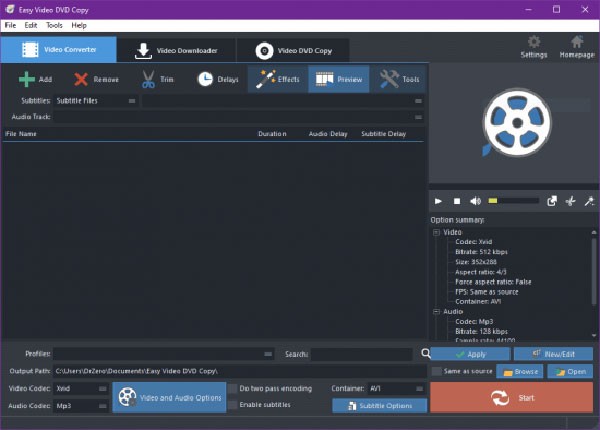
Task: Click the Audio Delay column header
Action: [x=328, y=134]
